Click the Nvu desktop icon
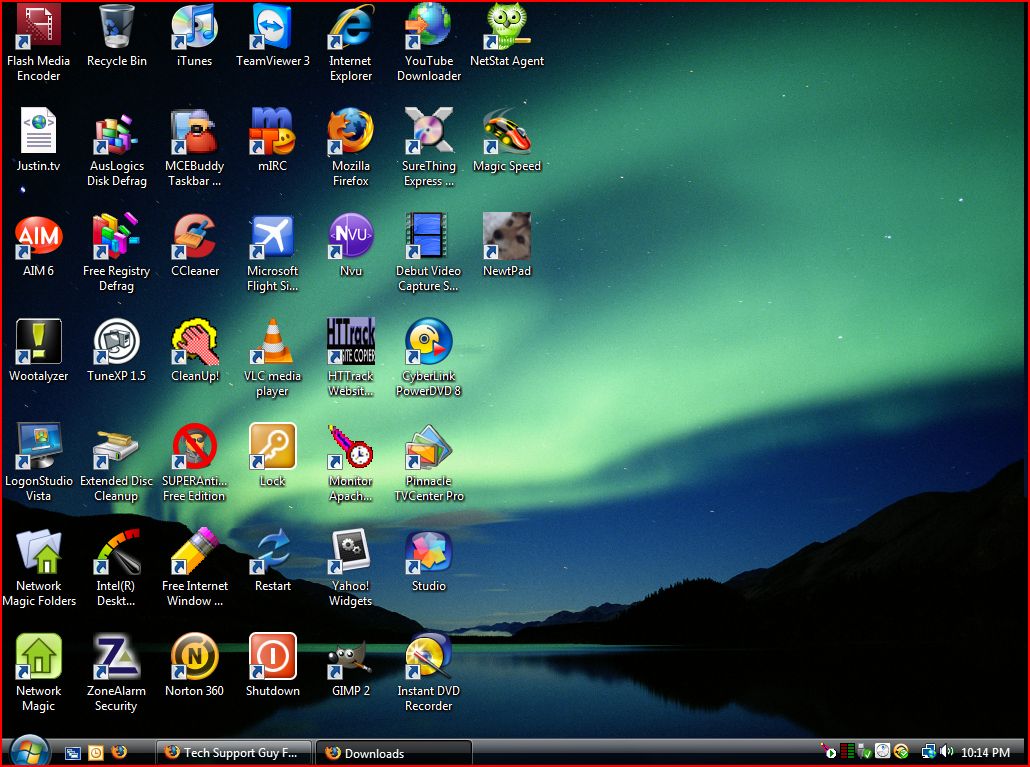1030x767 pixels. point(351,236)
